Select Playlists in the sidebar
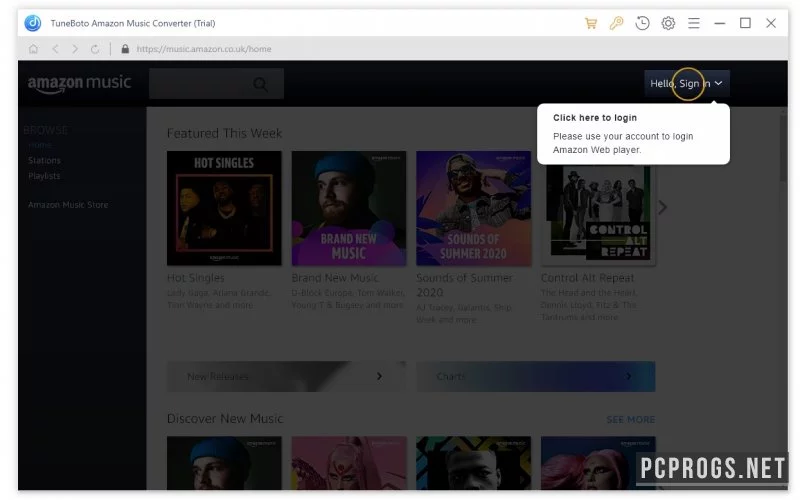 [44, 176]
